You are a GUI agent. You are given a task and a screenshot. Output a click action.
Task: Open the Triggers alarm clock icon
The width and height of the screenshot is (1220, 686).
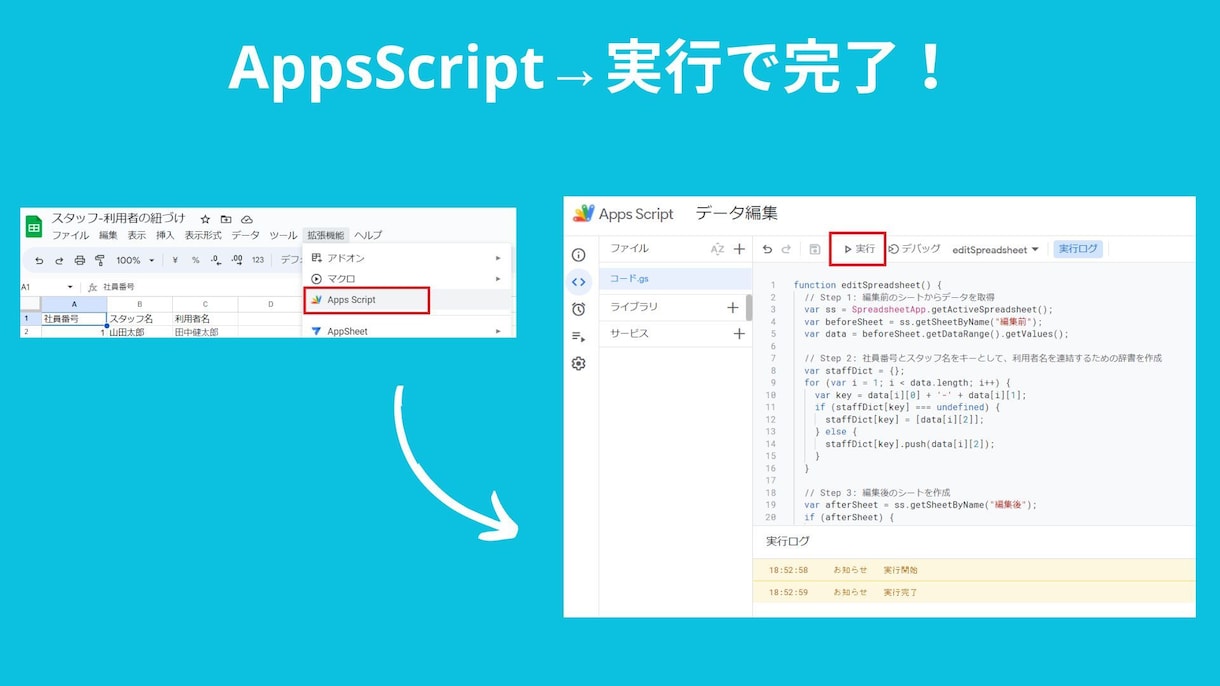(x=578, y=309)
